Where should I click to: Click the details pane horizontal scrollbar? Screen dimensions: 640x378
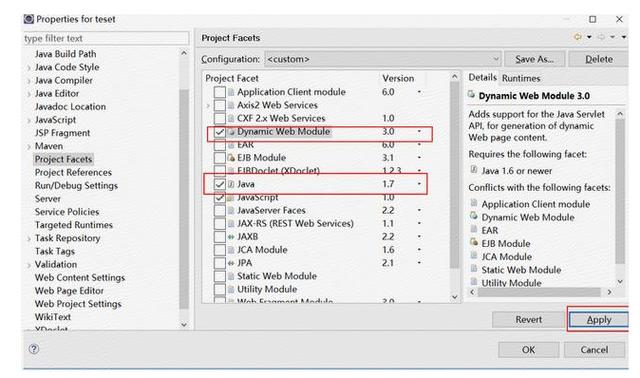[x=540, y=292]
